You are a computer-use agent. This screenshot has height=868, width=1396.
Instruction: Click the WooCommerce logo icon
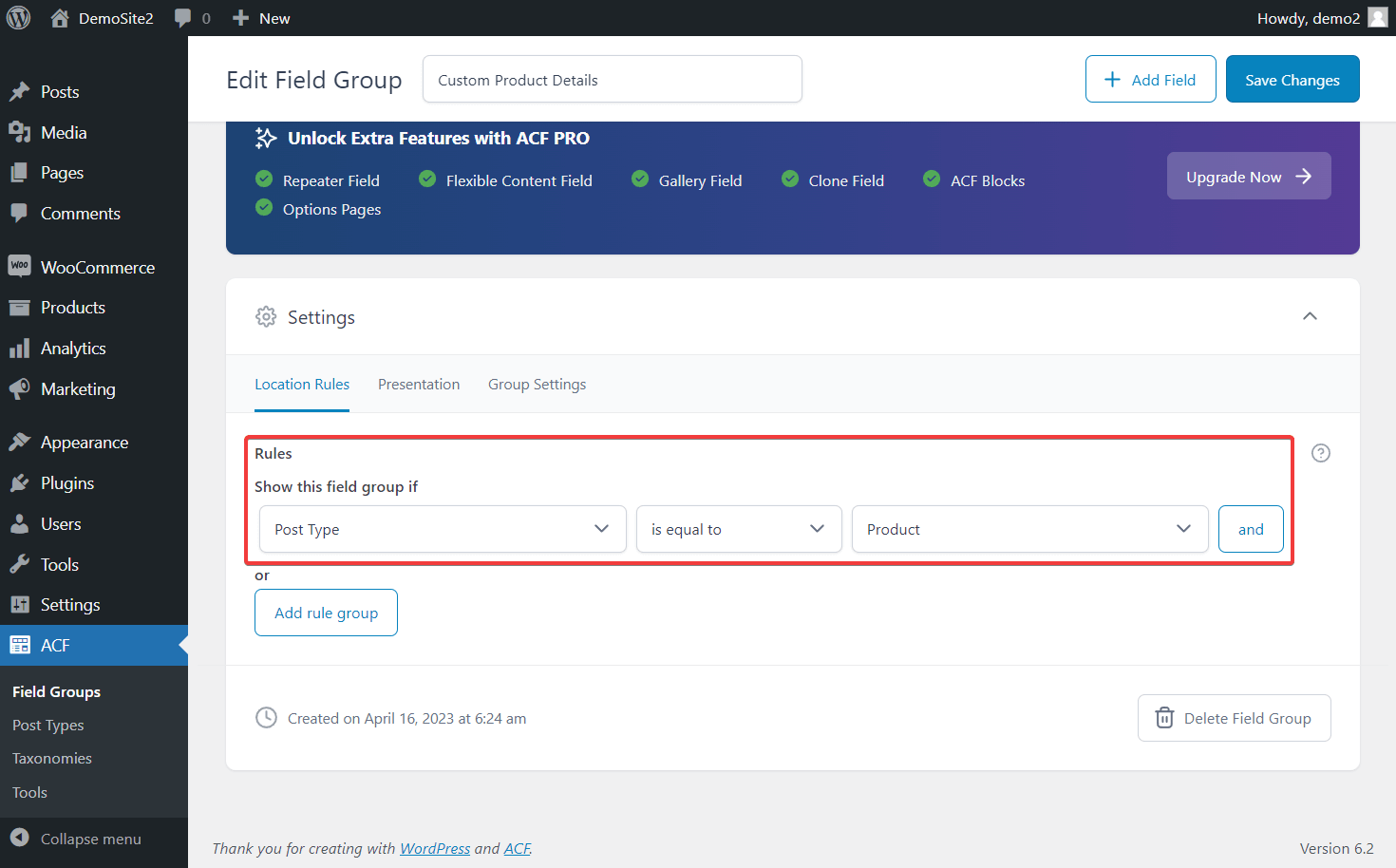[x=20, y=267]
